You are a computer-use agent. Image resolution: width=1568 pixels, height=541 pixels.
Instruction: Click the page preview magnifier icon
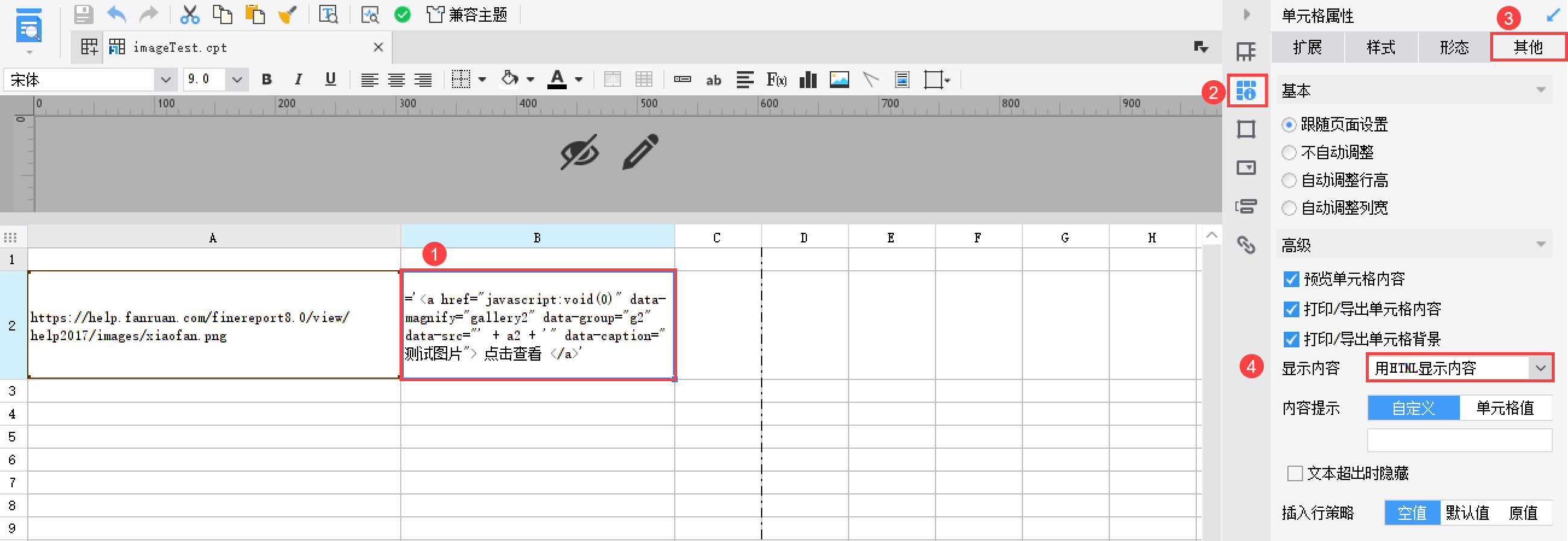[x=369, y=14]
